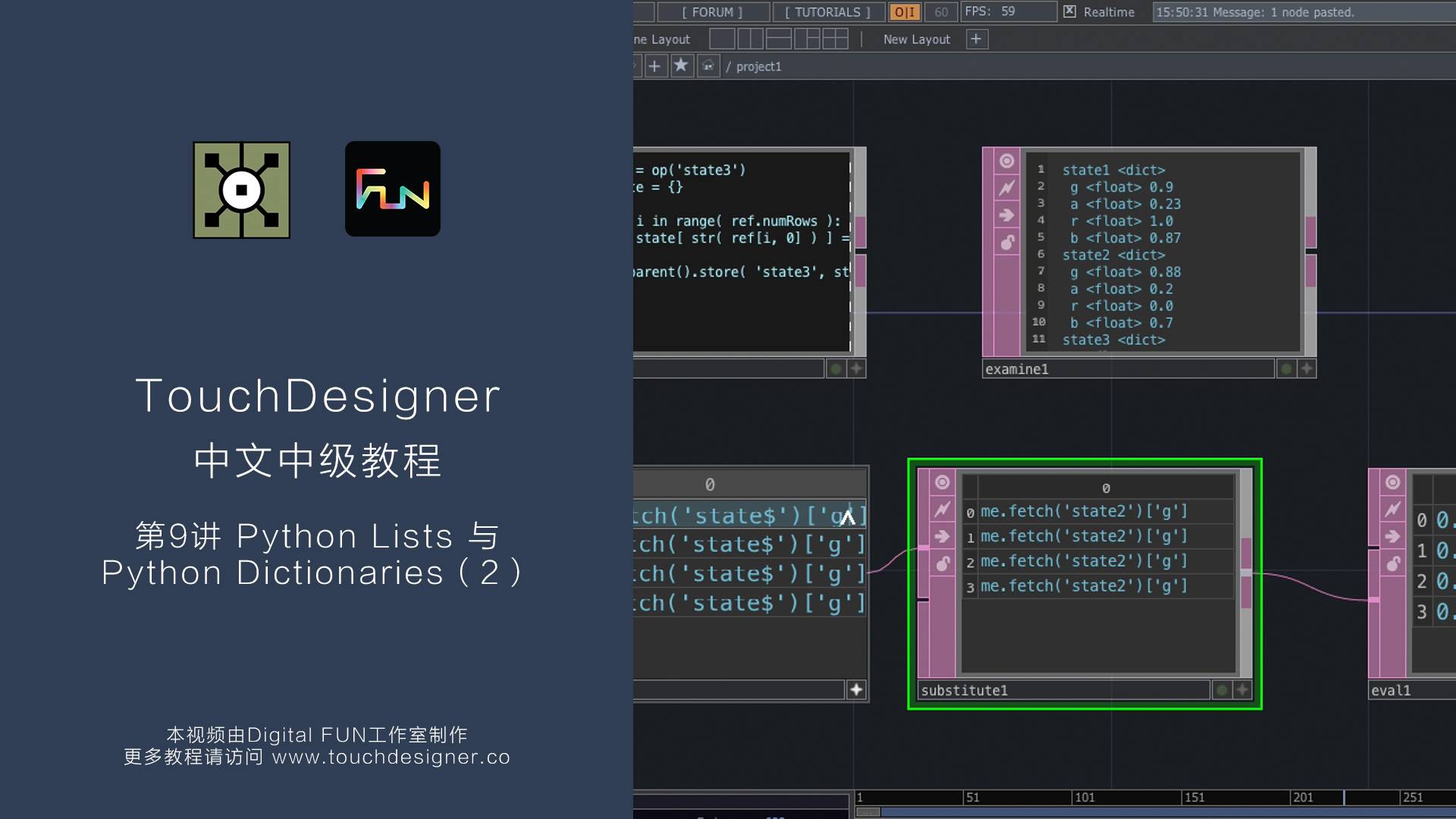Click the substitute1 node name label

point(1064,691)
